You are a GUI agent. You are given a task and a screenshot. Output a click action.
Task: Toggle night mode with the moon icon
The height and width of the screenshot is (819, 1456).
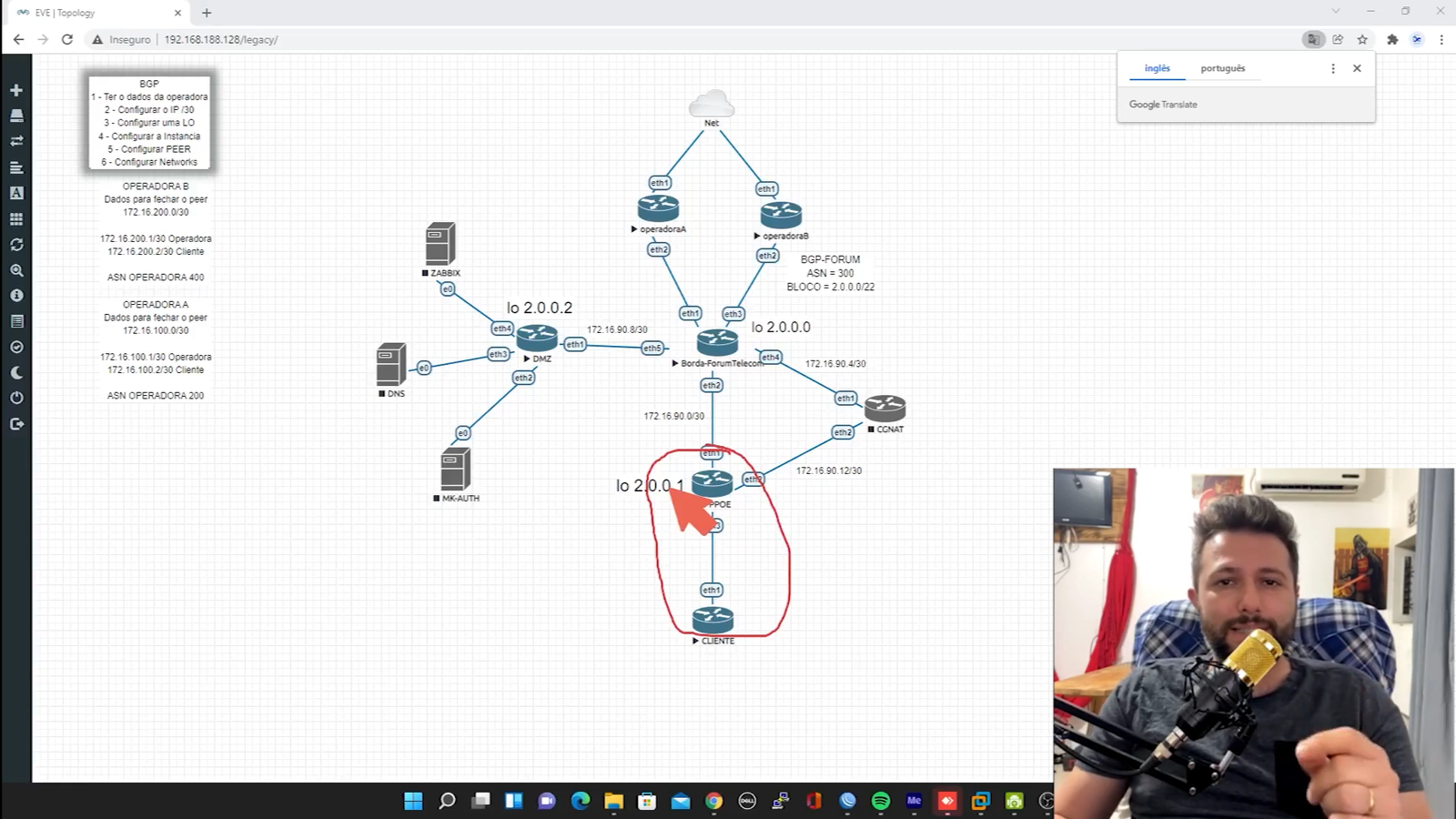(16, 373)
